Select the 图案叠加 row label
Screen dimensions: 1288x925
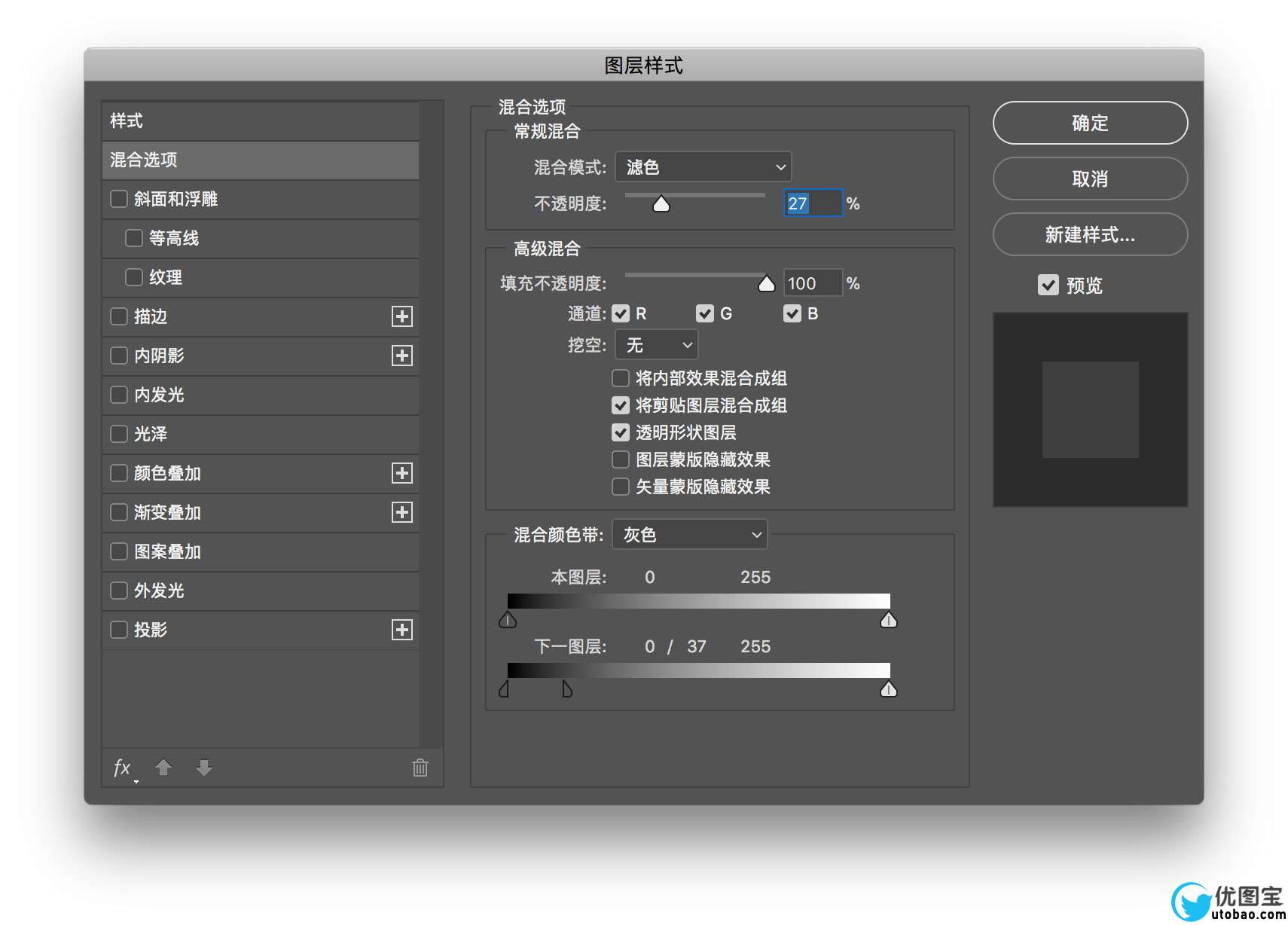[167, 551]
